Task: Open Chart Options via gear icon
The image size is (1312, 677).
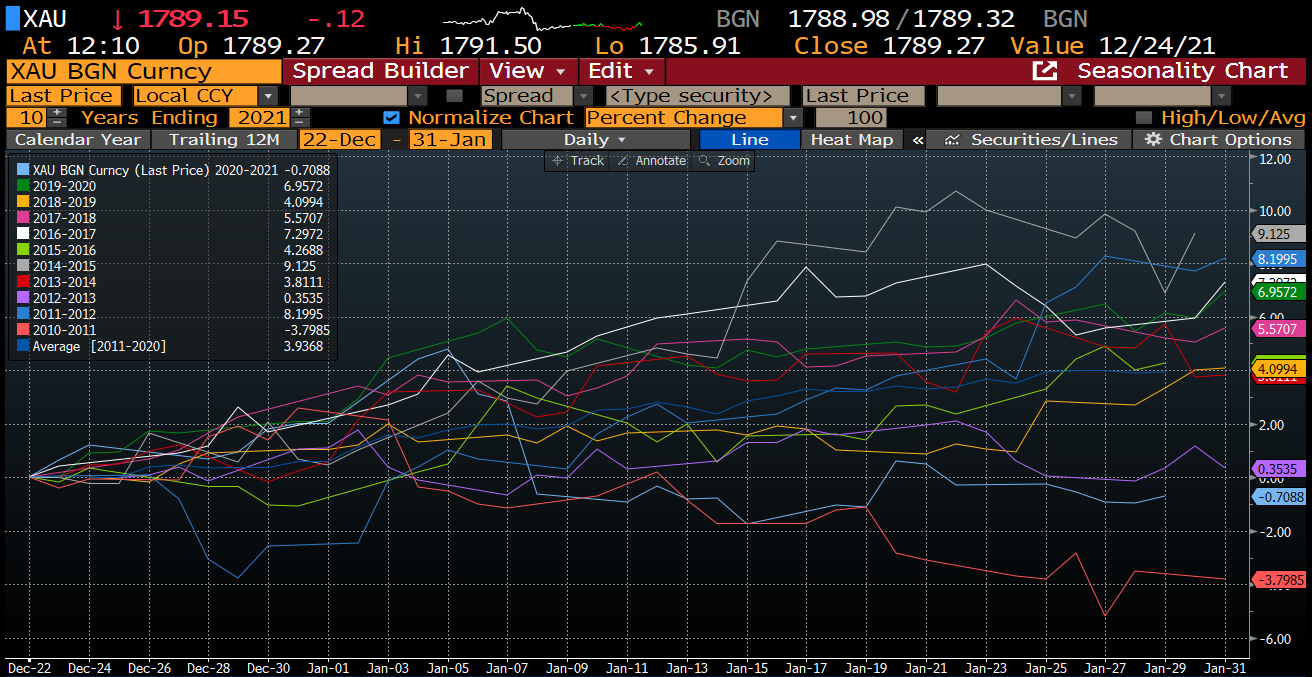Action: (1154, 140)
